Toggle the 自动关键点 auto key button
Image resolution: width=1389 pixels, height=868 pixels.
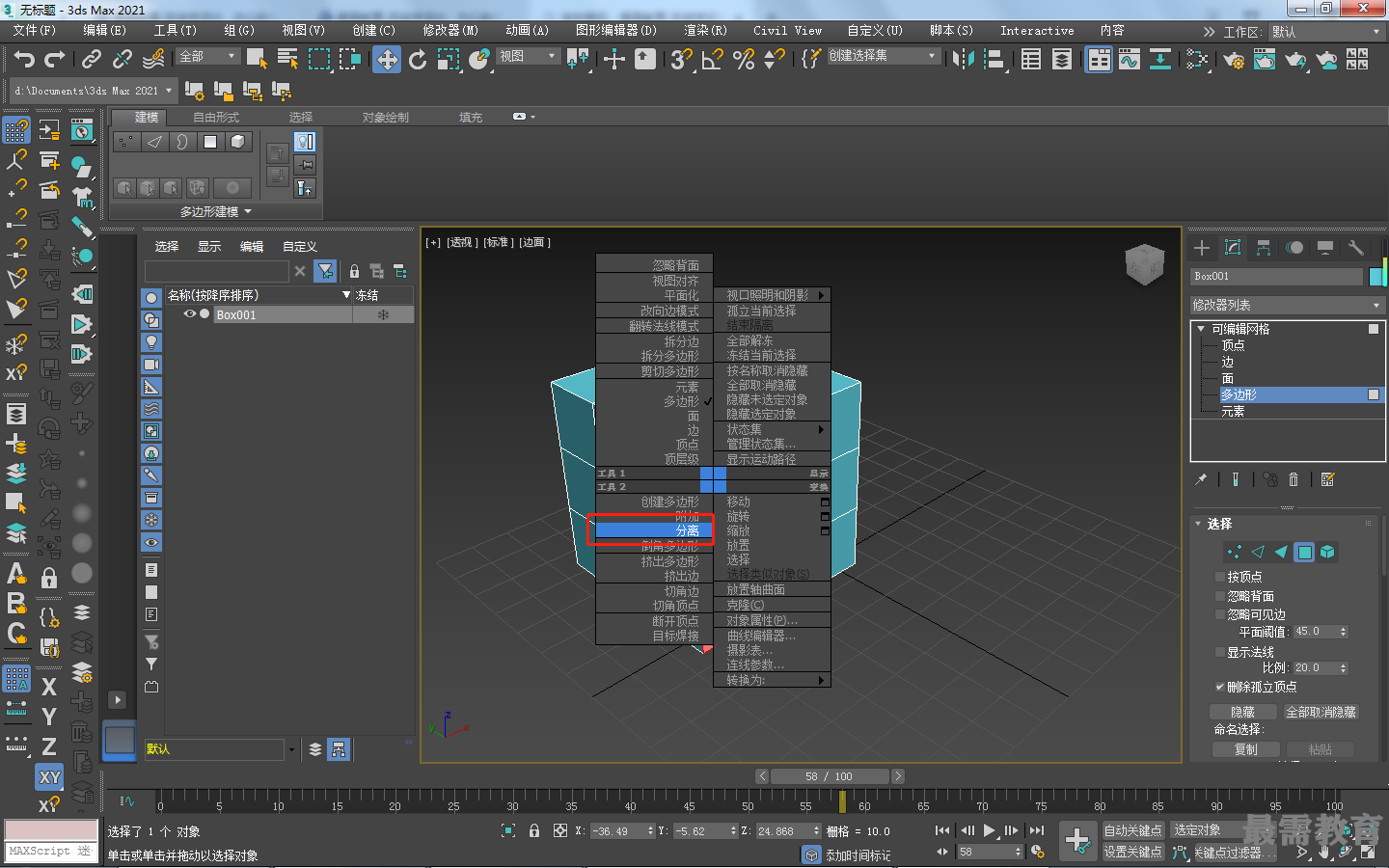[1133, 830]
